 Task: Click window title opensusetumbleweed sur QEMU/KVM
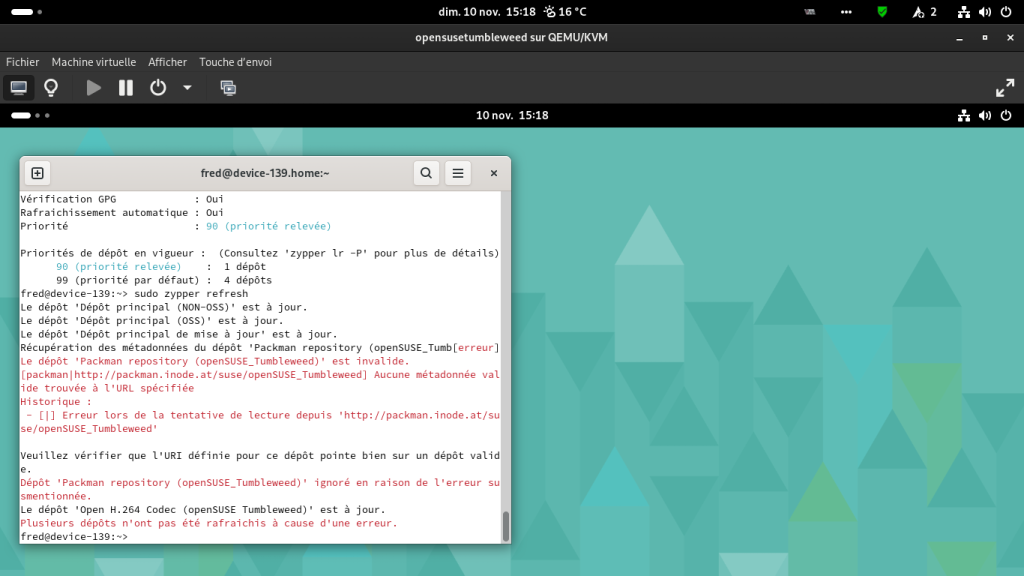click(x=511, y=38)
